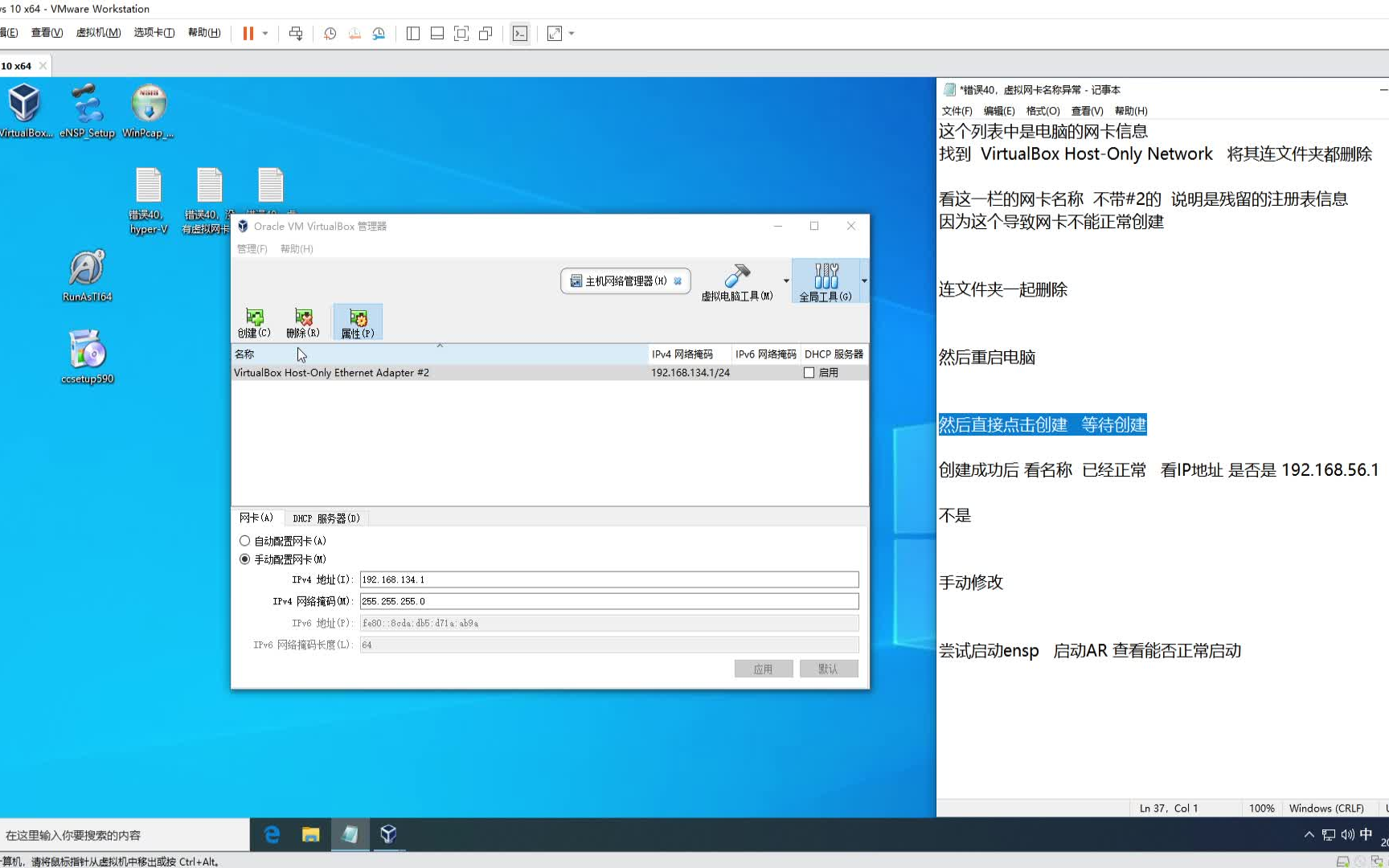Viewport: 1389px width, 868px height.
Task: Click the stretch guest display icon
Action: 555,33
